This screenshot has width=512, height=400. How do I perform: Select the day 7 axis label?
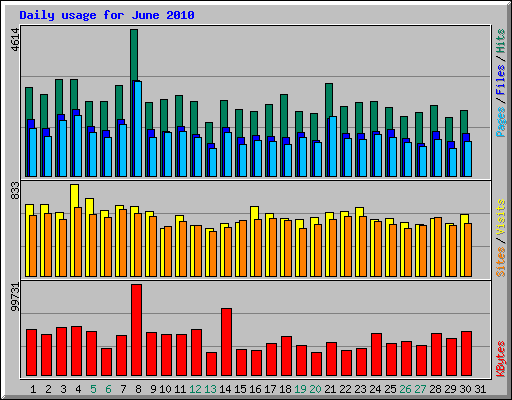[123, 389]
